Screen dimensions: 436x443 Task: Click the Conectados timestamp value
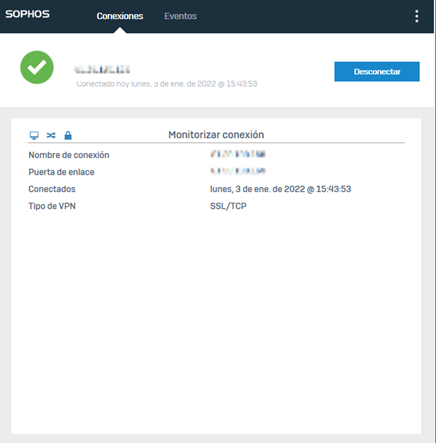tap(280, 189)
